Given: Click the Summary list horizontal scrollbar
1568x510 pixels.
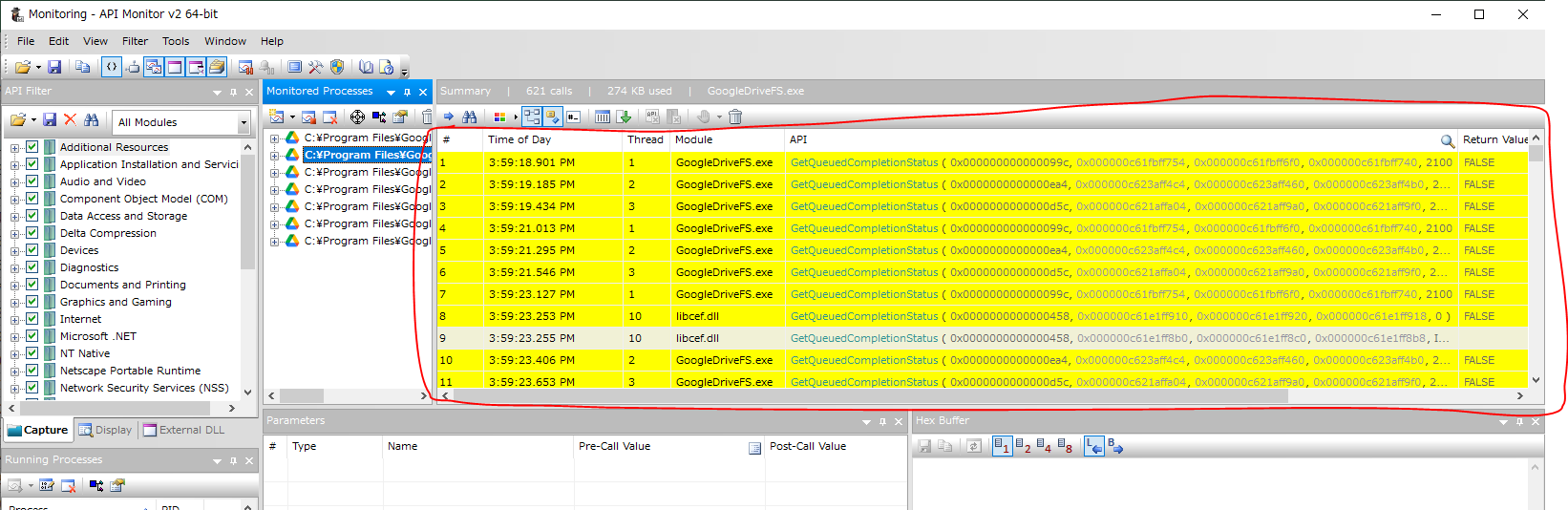Looking at the screenshot, I should [x=871, y=395].
